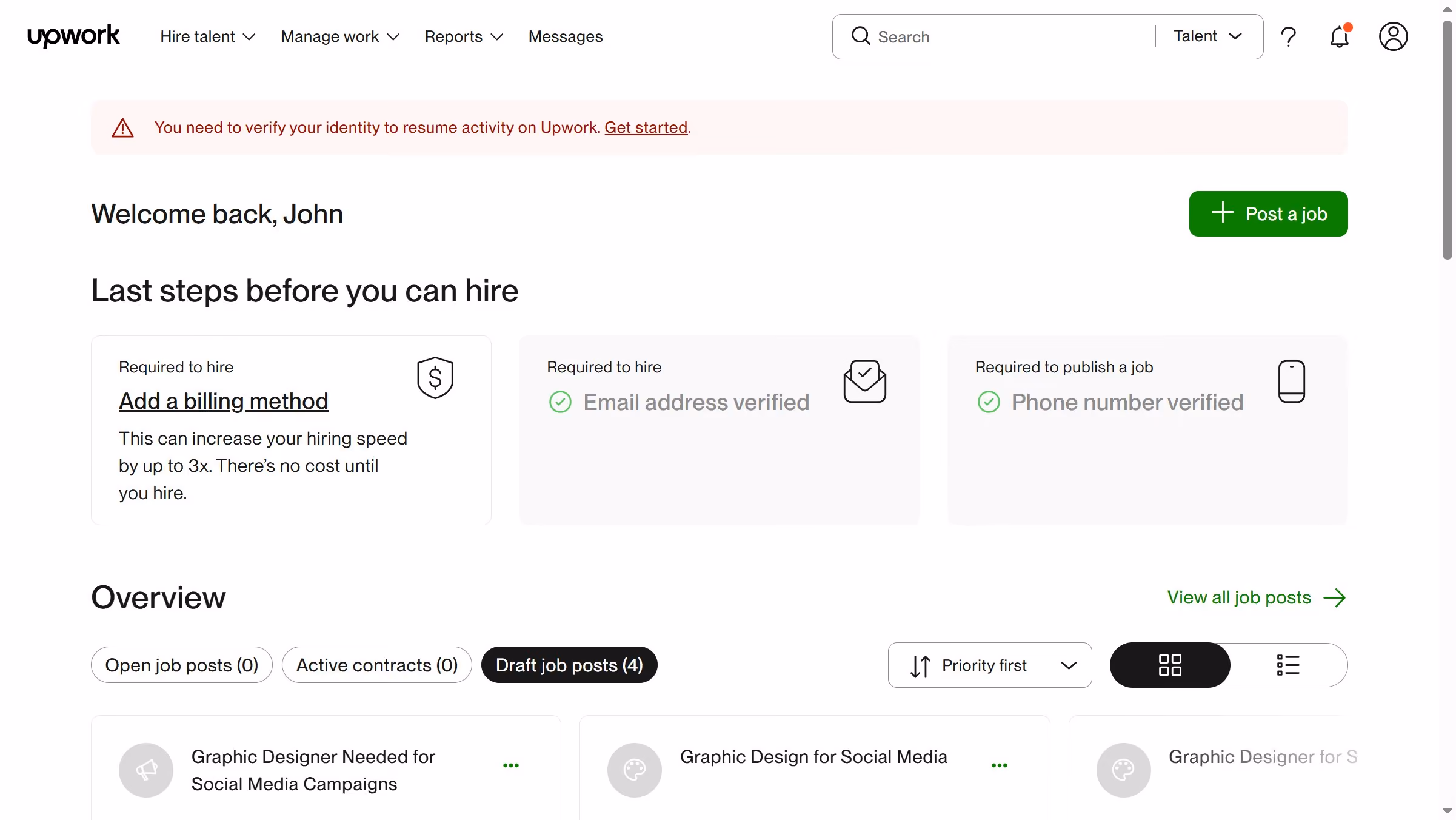Click the Upwork logo
This screenshot has width=1456, height=820.
point(73,36)
